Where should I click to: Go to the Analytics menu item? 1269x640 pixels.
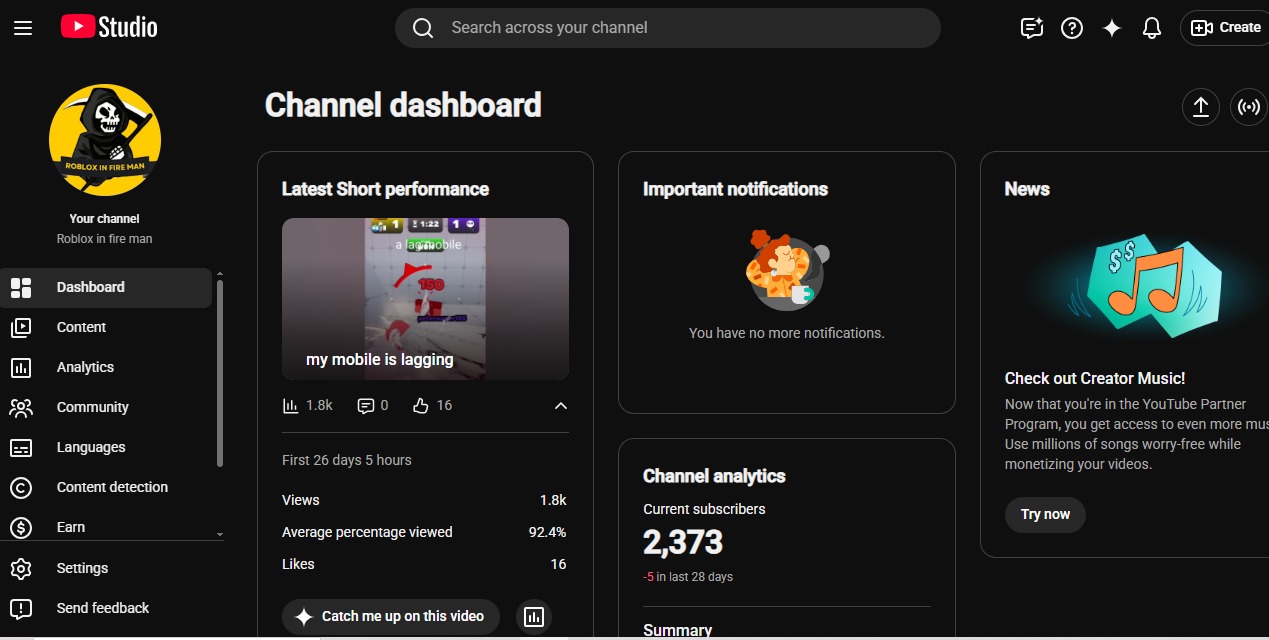[x=106, y=367]
